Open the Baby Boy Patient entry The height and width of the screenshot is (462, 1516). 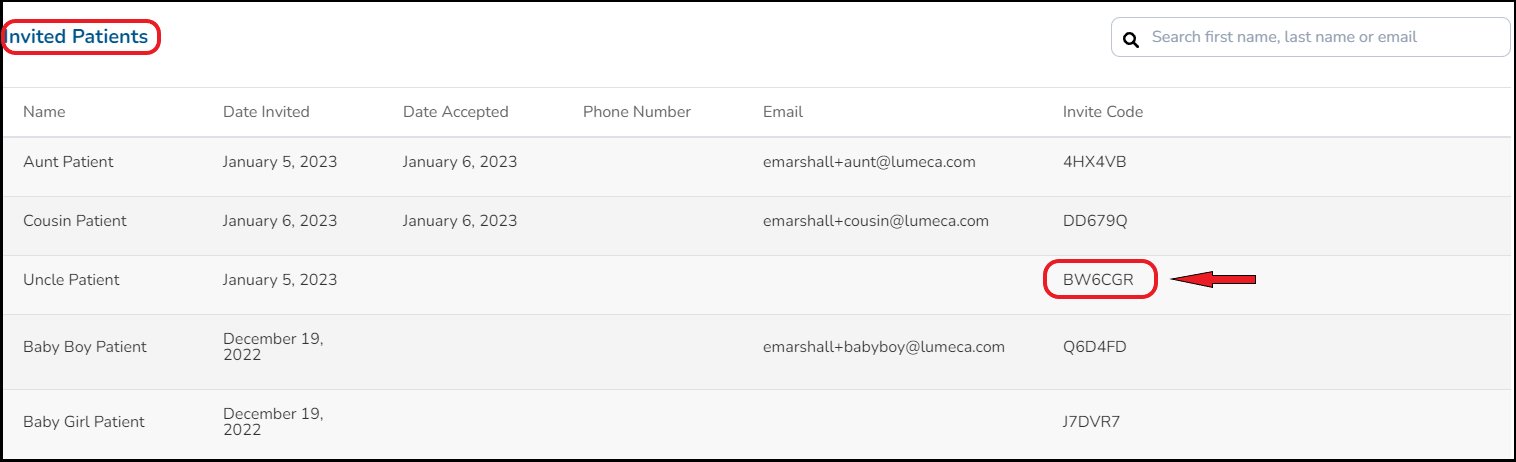[x=85, y=347]
